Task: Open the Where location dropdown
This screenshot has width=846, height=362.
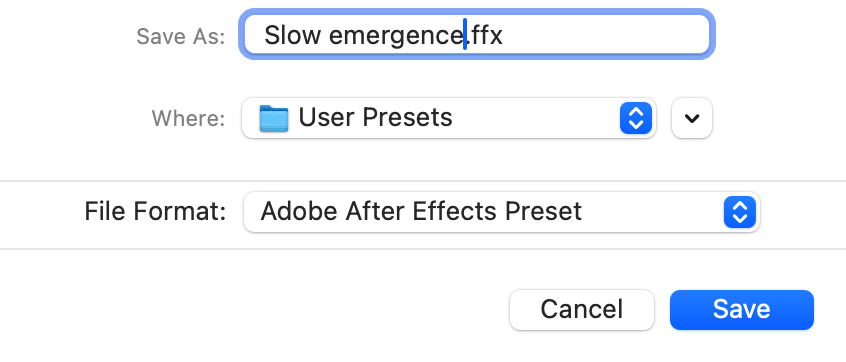Action: pos(449,118)
